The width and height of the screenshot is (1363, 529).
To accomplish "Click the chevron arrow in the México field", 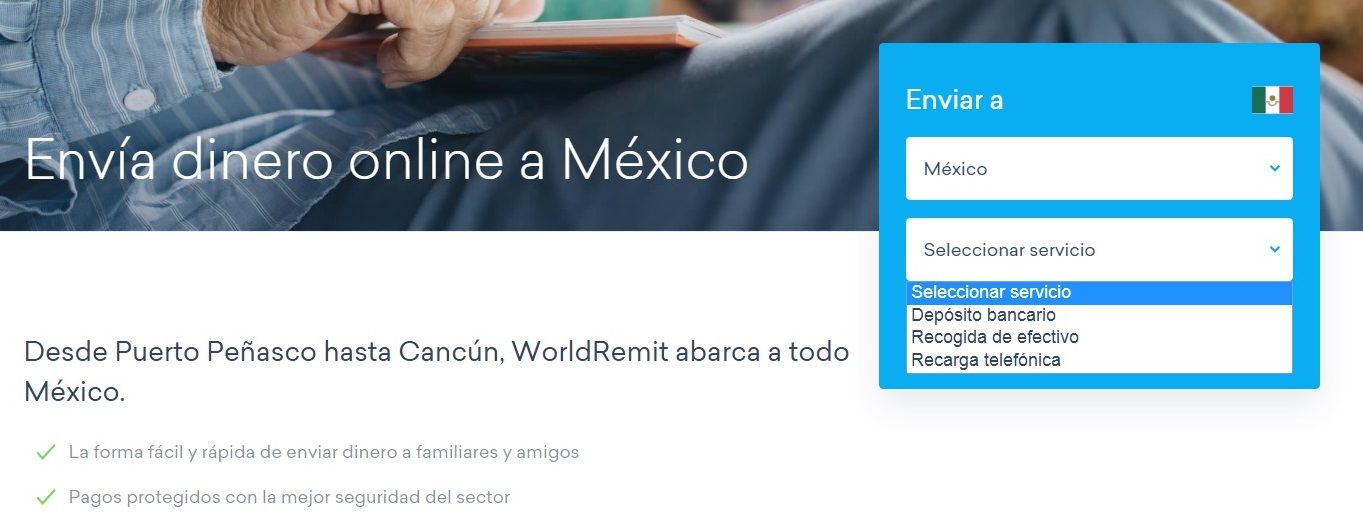I will click(1274, 168).
